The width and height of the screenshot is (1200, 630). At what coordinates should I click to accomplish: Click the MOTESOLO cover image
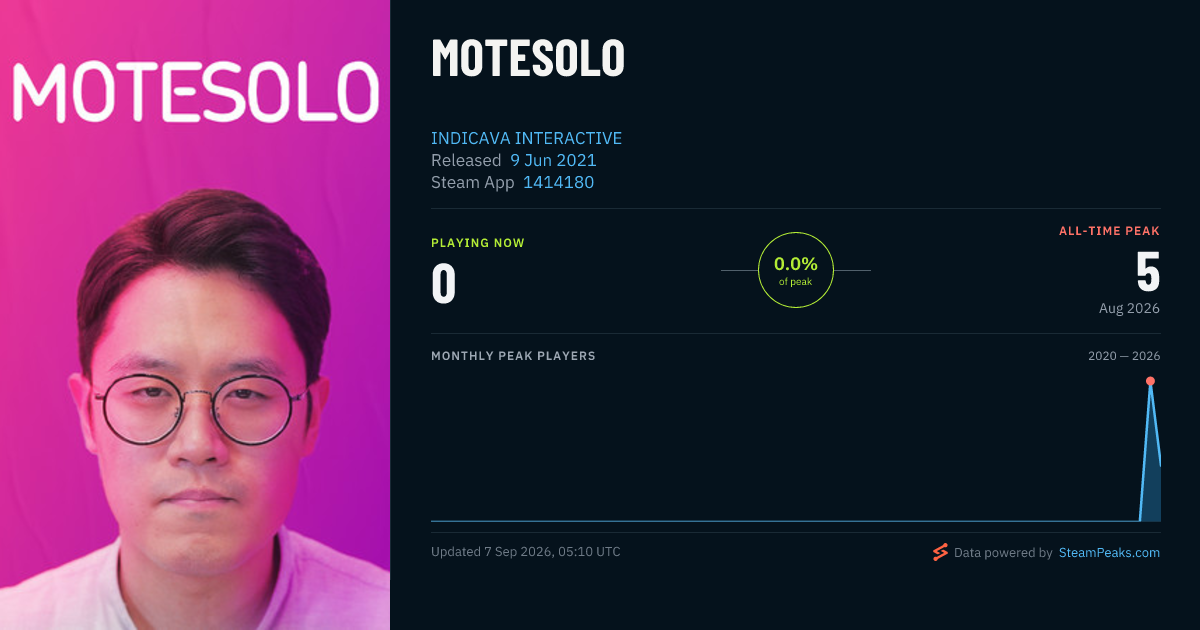195,315
